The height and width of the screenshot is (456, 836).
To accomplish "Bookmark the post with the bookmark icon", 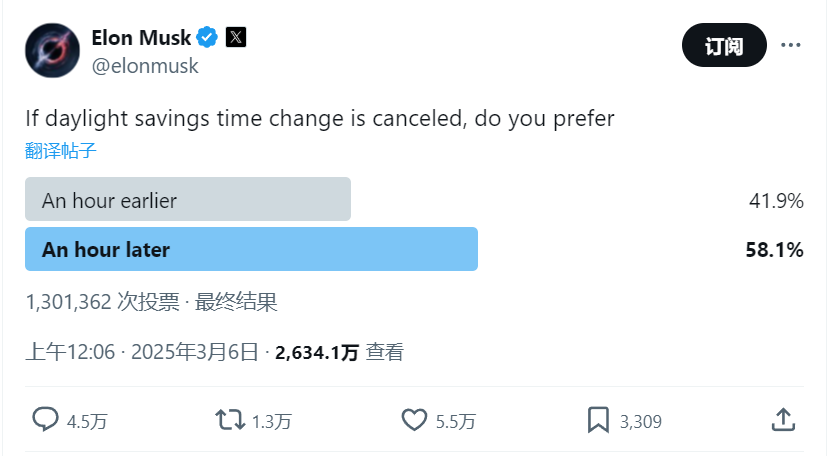I will coord(598,420).
